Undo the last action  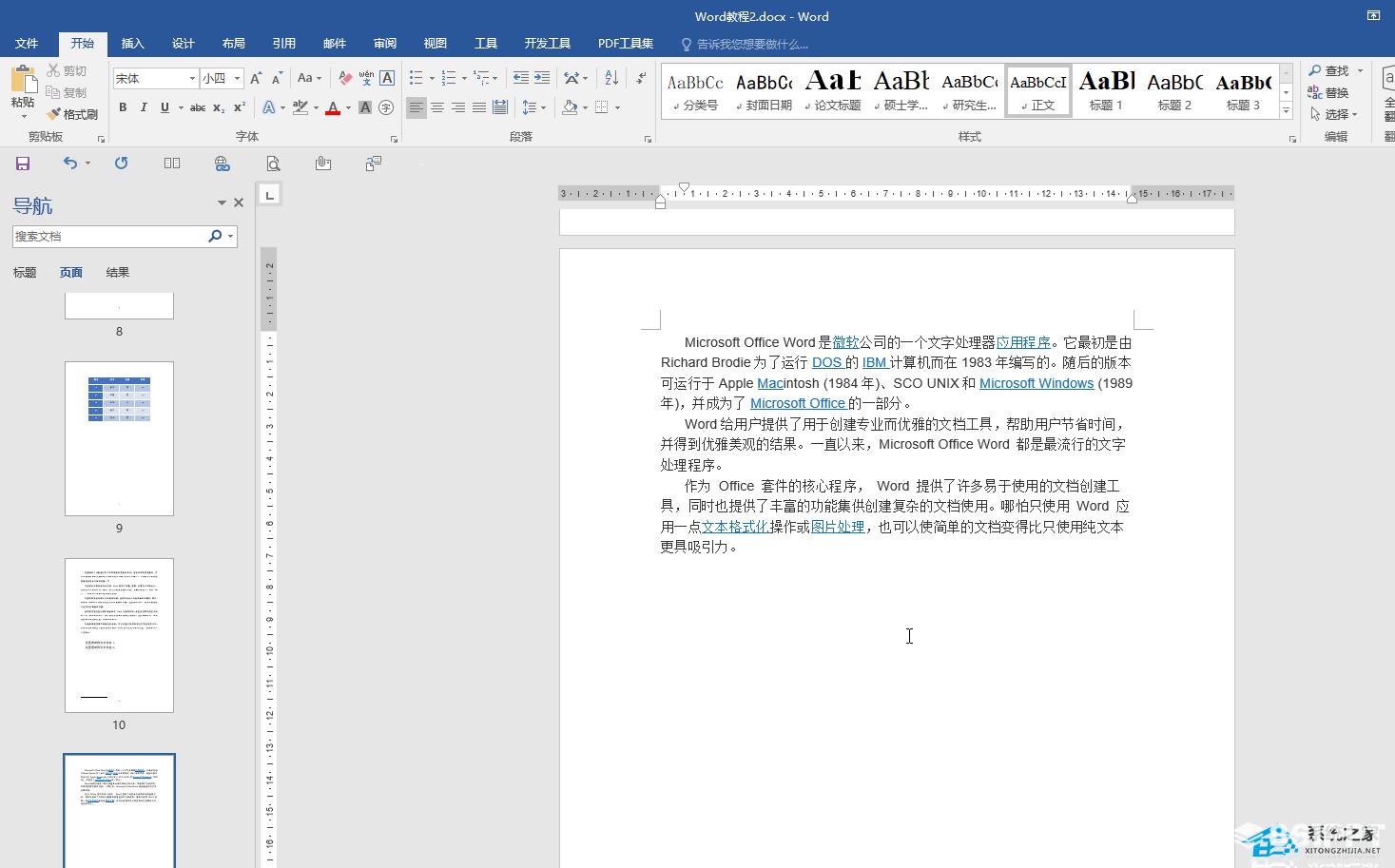point(69,164)
